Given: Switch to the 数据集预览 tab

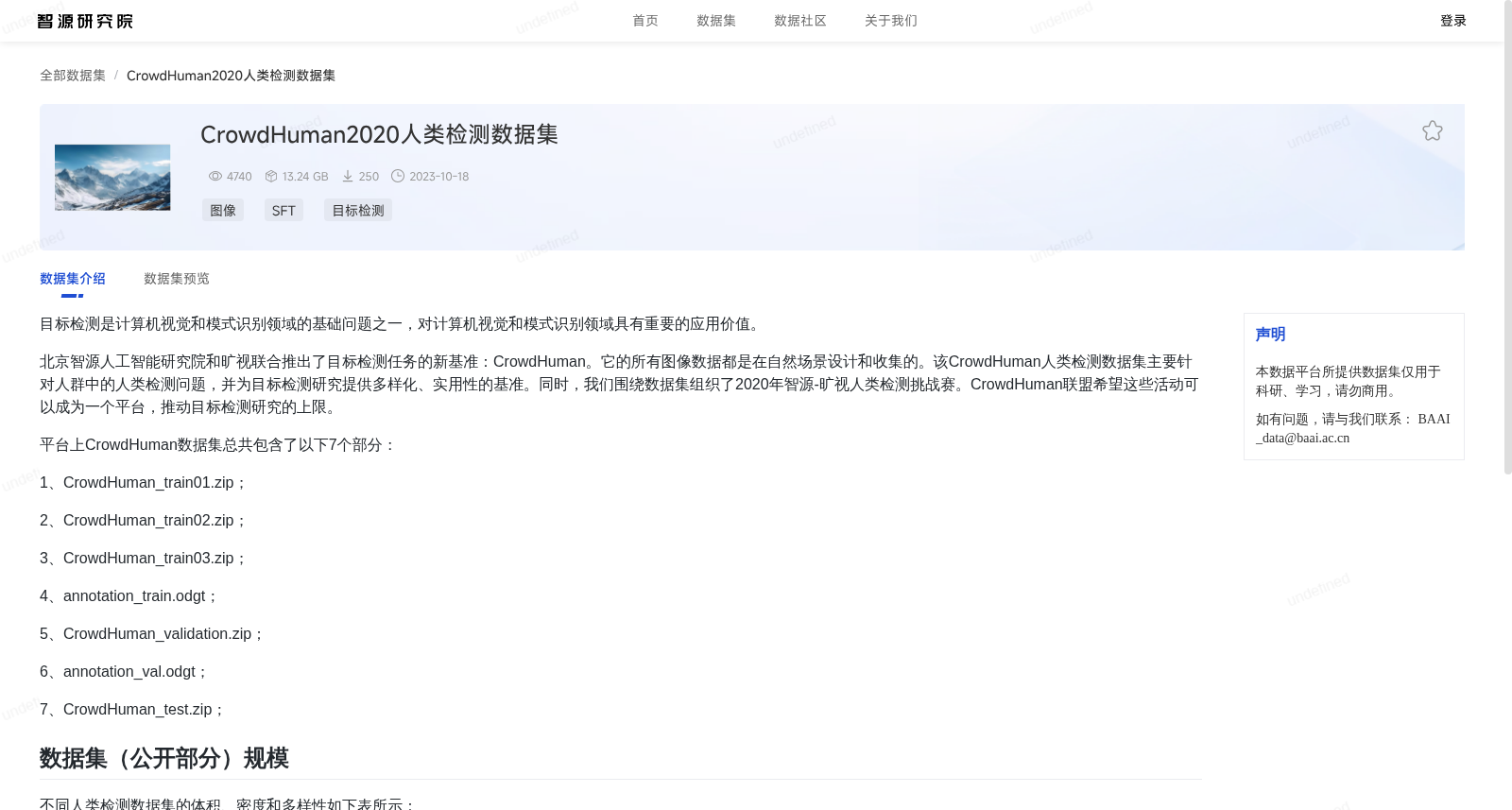Looking at the screenshot, I should coord(177,279).
